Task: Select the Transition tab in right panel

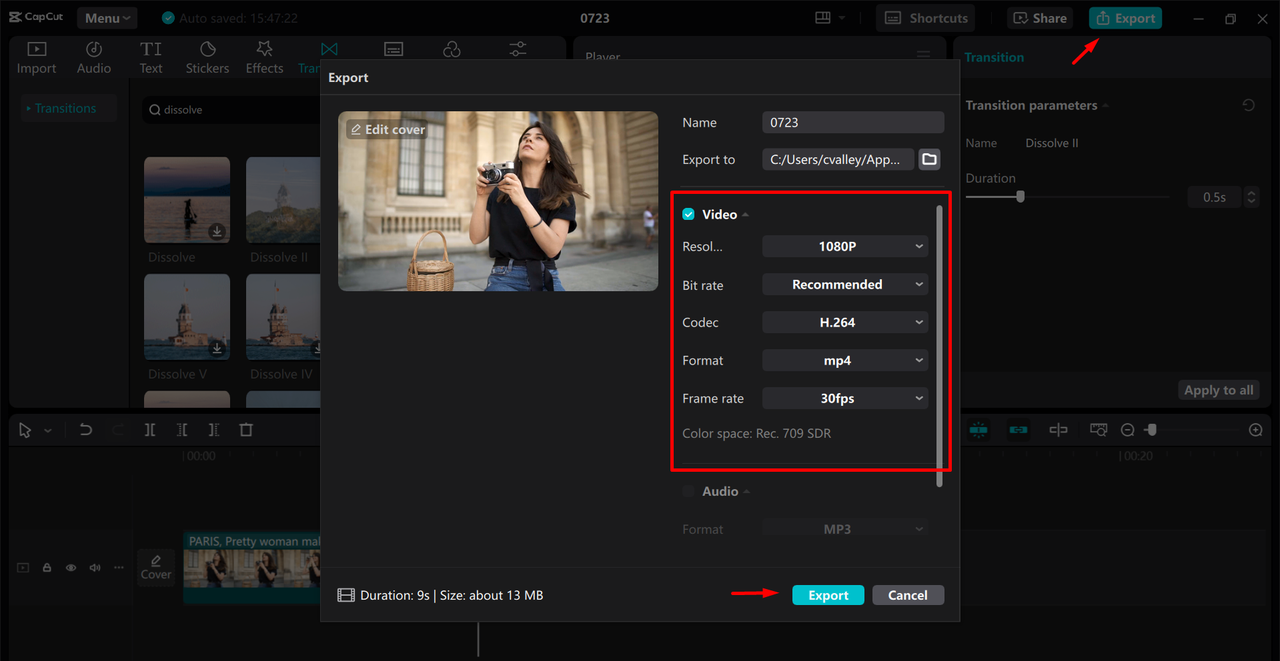Action: [x=994, y=57]
